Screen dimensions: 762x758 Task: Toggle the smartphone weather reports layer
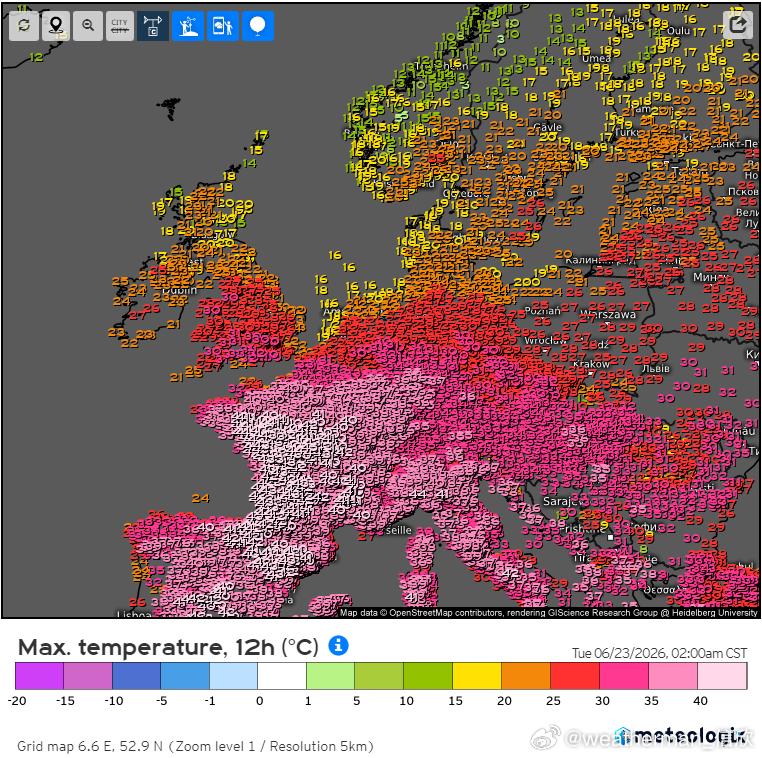pyautogui.click(x=223, y=26)
